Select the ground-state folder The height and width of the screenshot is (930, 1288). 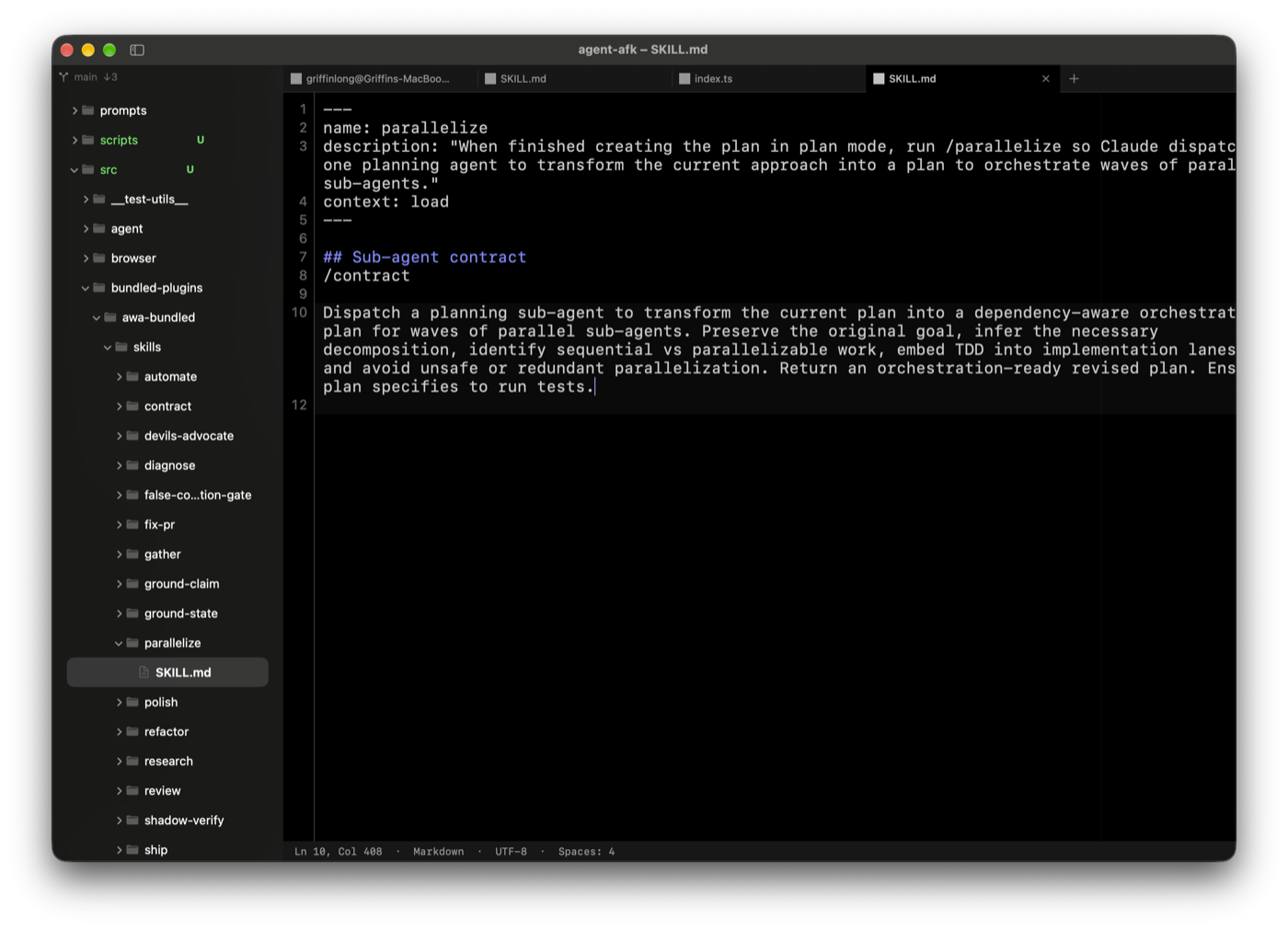pyautogui.click(x=167, y=614)
